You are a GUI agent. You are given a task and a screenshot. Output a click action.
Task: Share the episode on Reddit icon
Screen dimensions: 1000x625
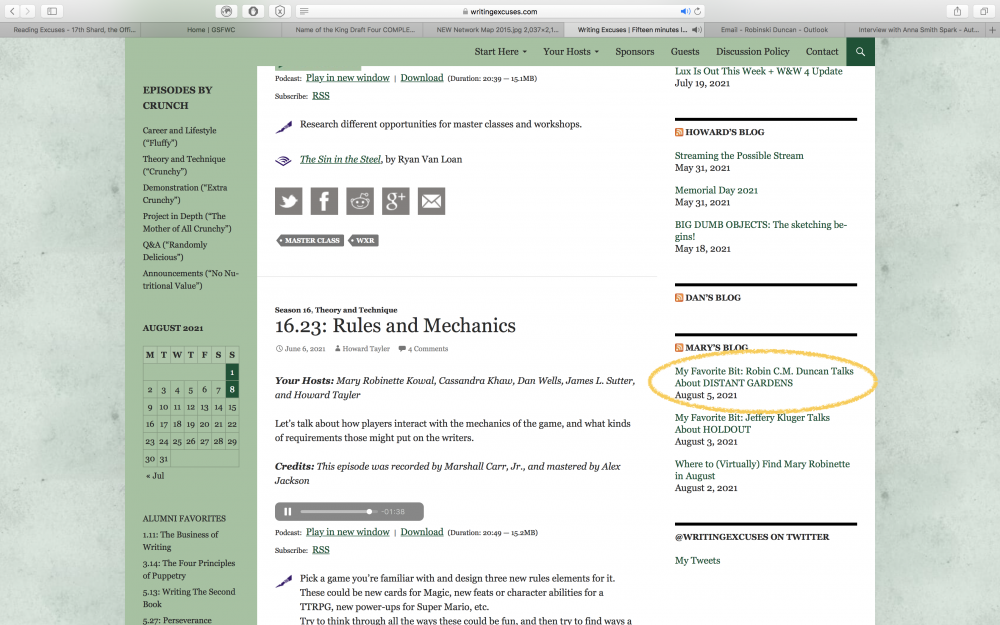click(360, 201)
